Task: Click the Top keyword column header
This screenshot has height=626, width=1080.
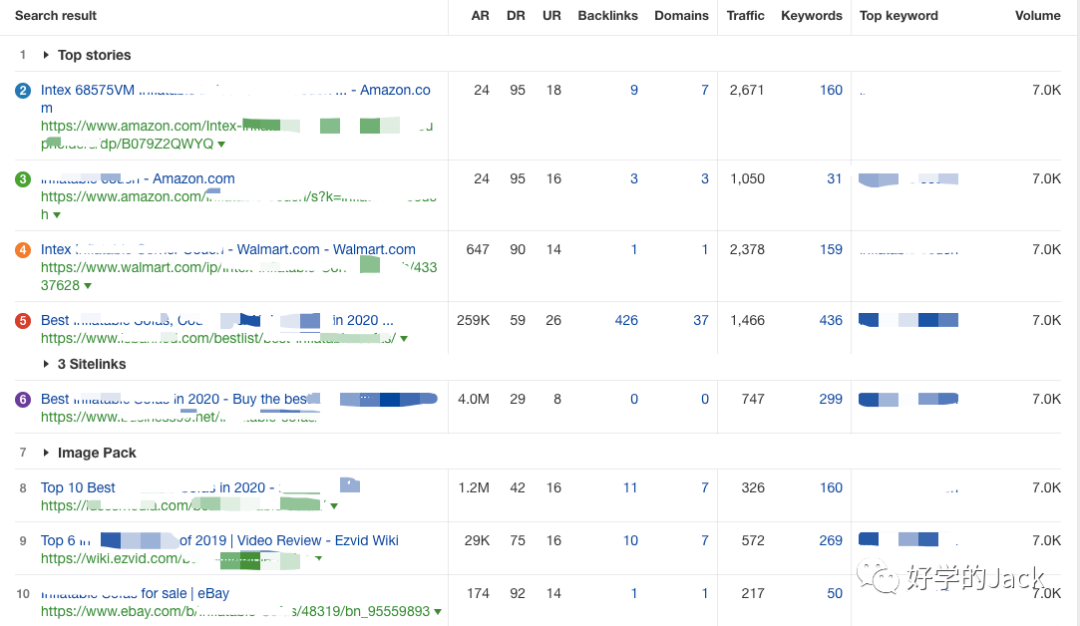Action: 899,16
